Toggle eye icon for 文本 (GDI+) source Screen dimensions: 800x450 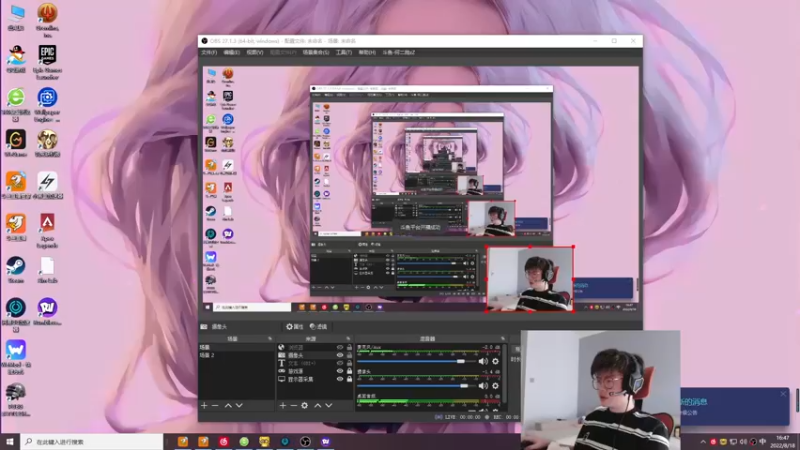point(340,363)
